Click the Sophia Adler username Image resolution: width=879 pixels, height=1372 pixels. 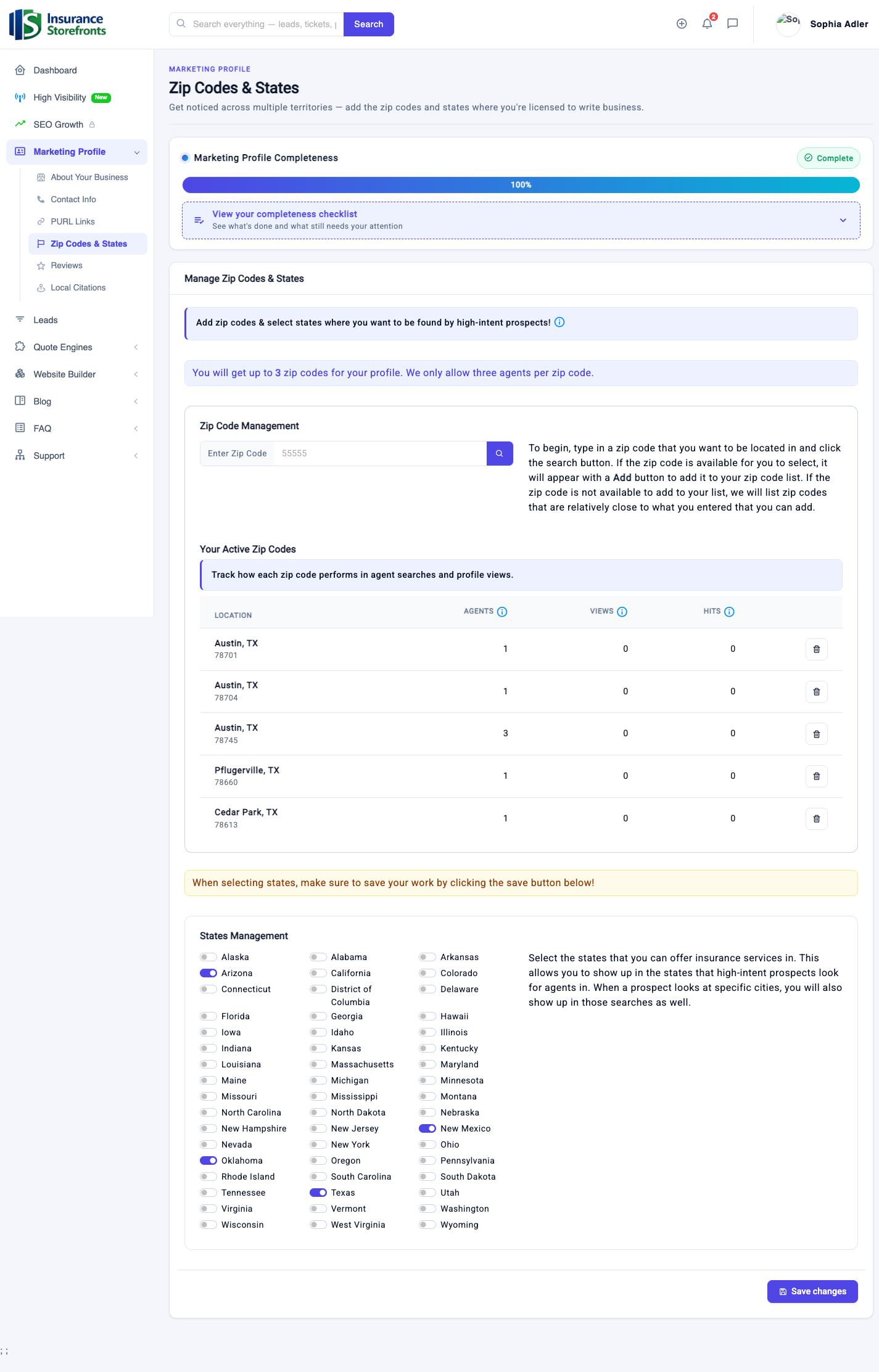click(x=839, y=24)
